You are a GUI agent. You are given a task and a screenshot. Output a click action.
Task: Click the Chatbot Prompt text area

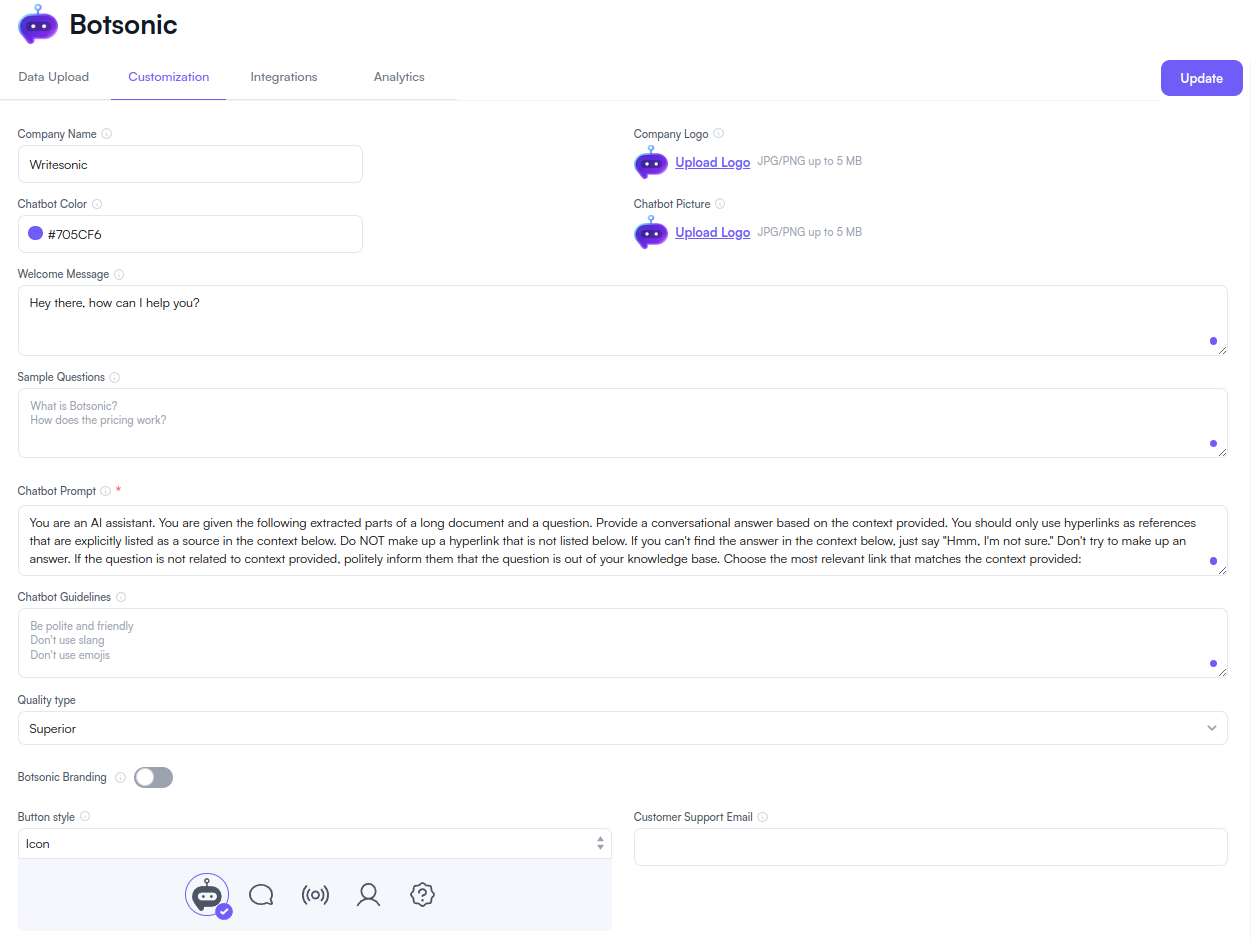pyautogui.click(x=622, y=540)
